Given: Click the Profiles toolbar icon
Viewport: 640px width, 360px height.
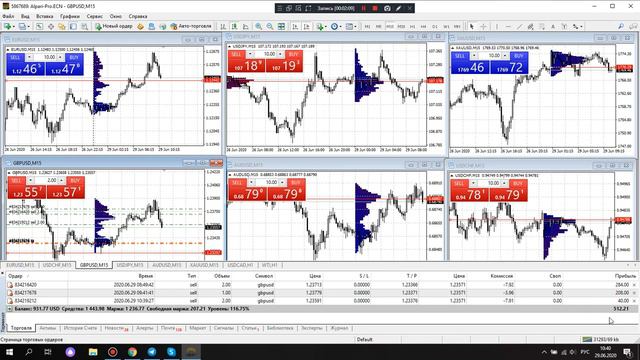Looking at the screenshot, I should click(x=22, y=27).
